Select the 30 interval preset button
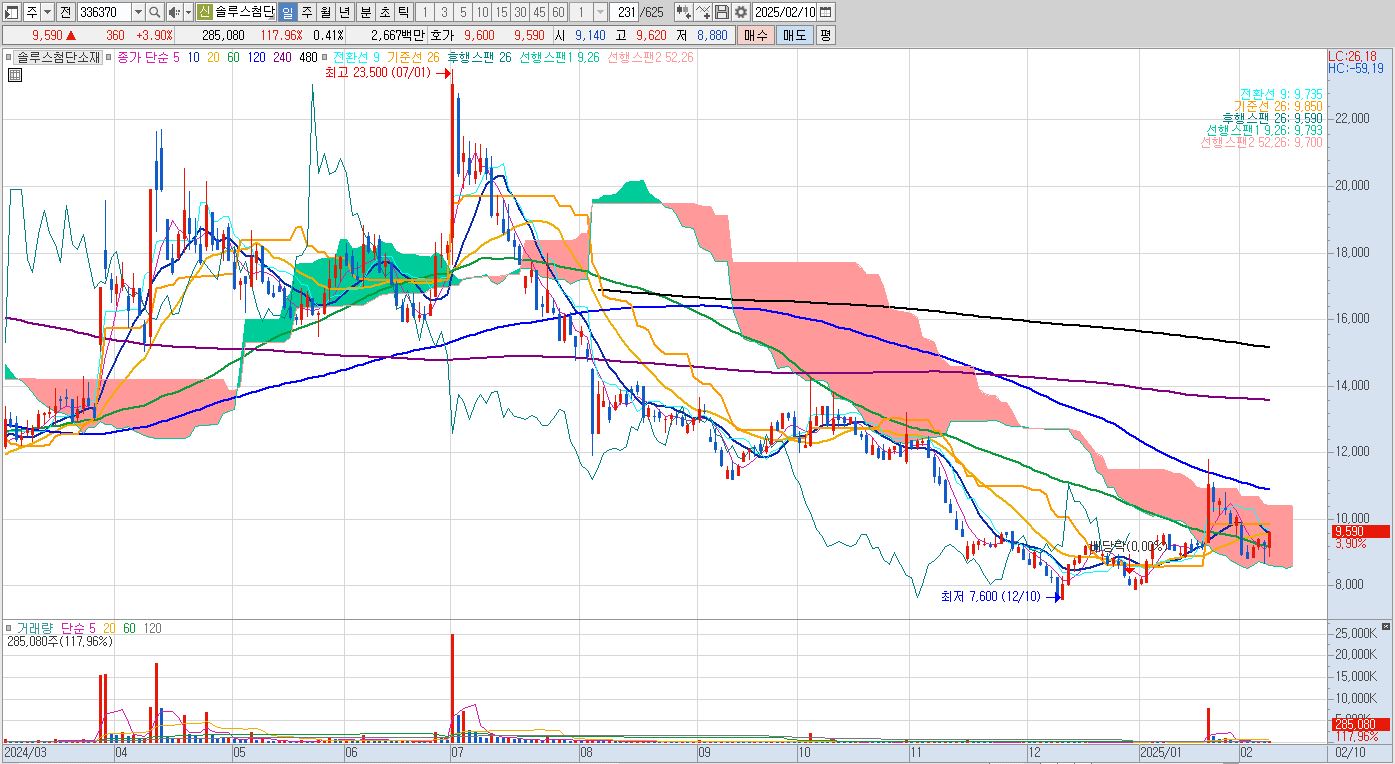 (x=520, y=12)
